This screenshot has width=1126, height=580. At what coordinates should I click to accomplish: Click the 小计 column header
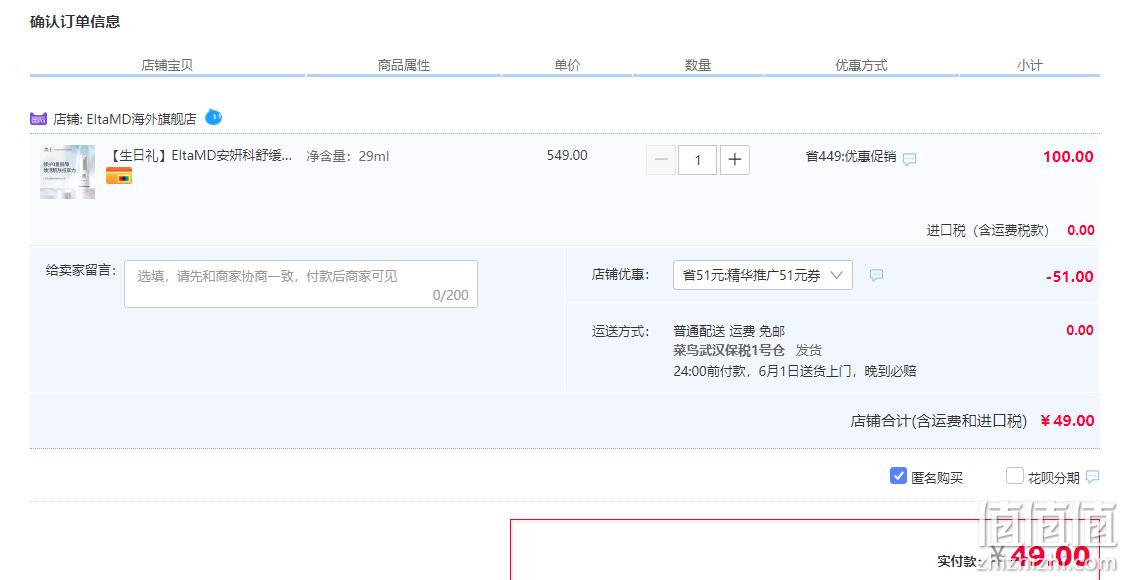[x=1030, y=65]
